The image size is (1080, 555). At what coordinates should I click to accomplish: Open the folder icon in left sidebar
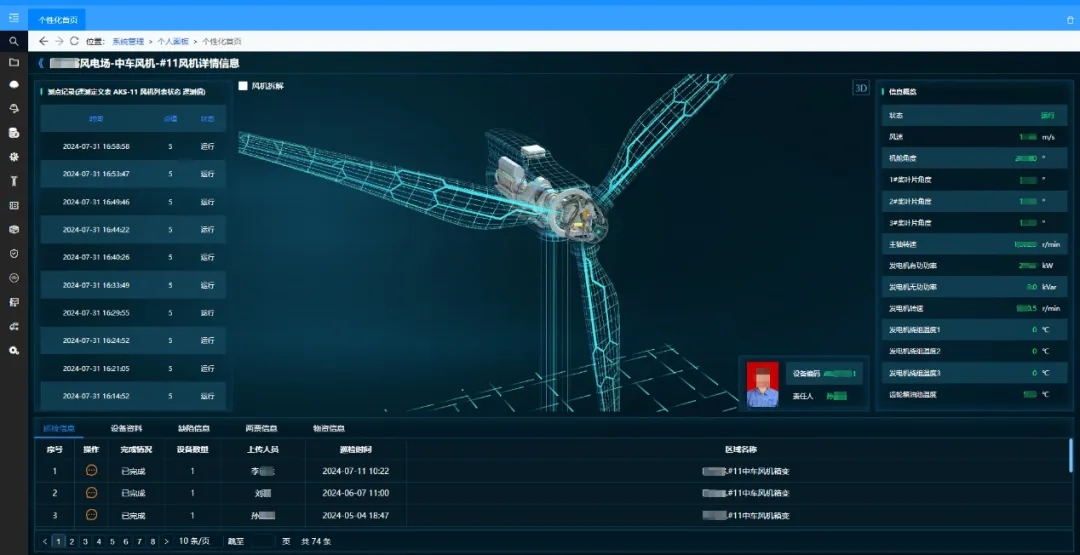(x=14, y=62)
